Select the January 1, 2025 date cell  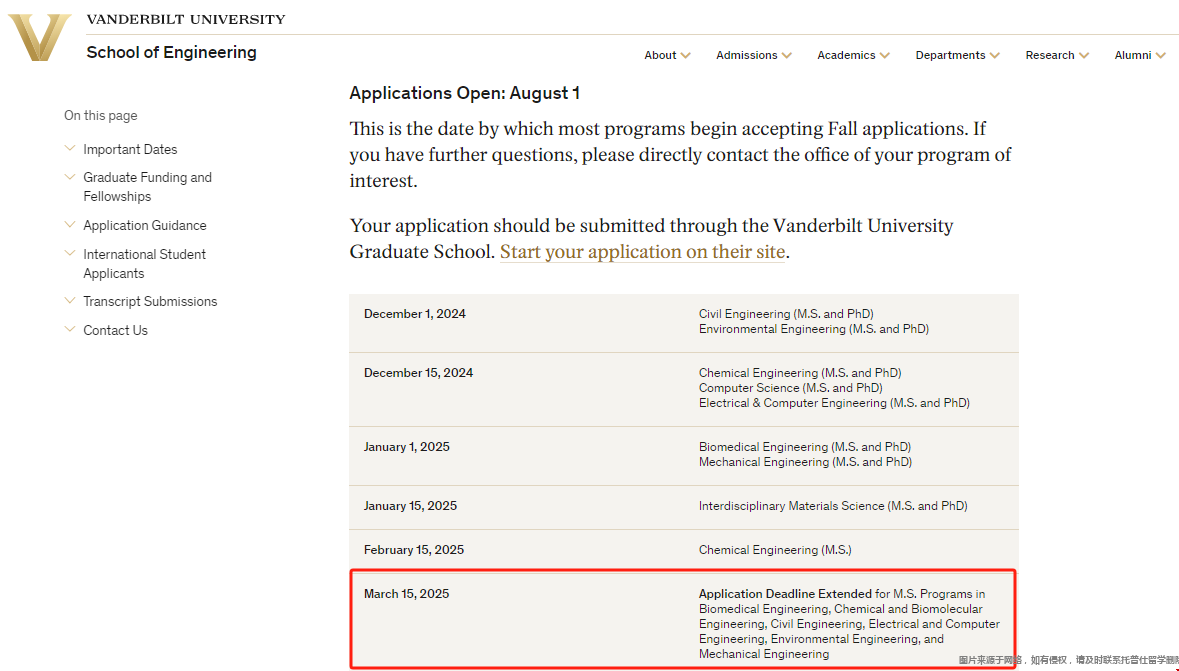click(407, 447)
